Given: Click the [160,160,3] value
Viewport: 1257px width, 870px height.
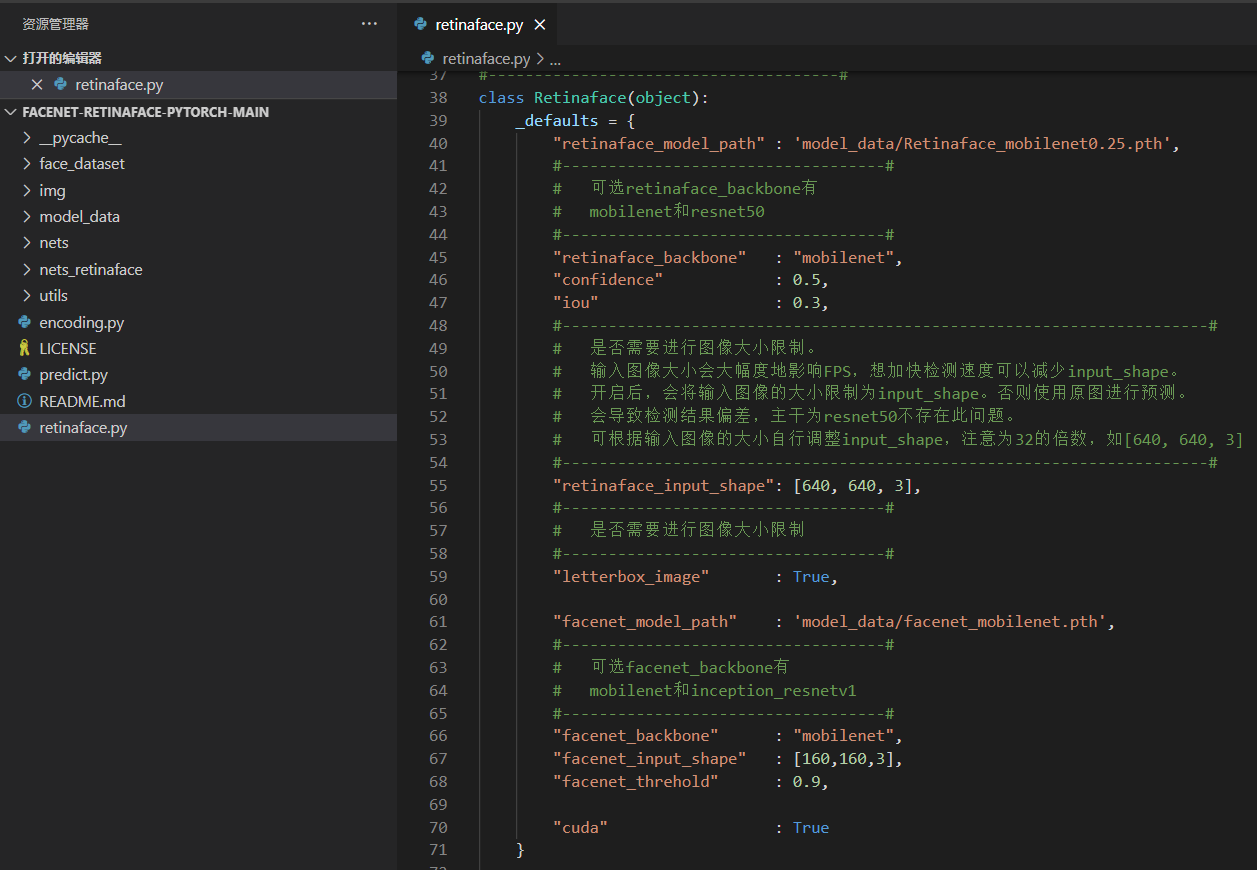Looking at the screenshot, I should click(844, 759).
